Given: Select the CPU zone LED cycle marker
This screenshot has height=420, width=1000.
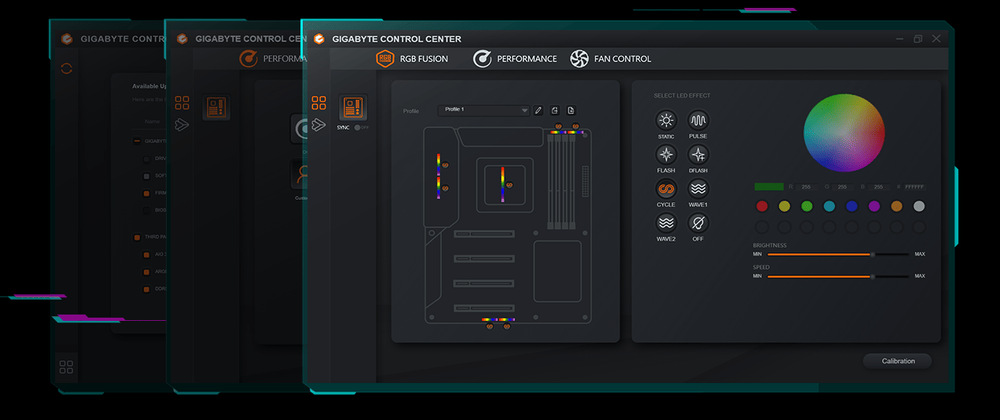Looking at the screenshot, I should (510, 185).
